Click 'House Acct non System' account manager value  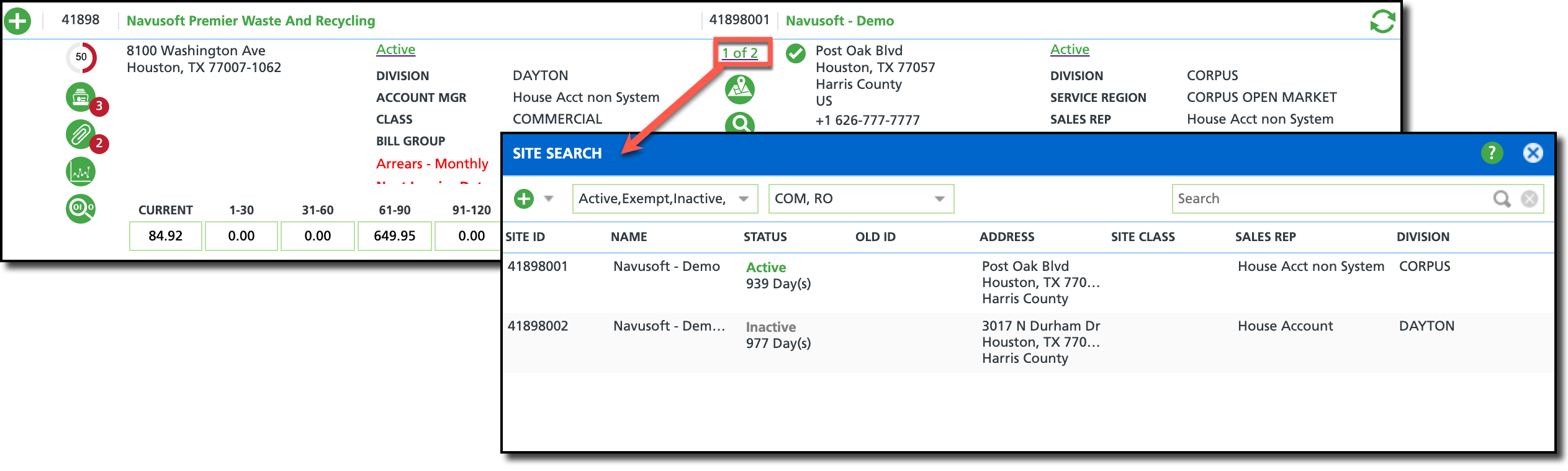coord(586,98)
